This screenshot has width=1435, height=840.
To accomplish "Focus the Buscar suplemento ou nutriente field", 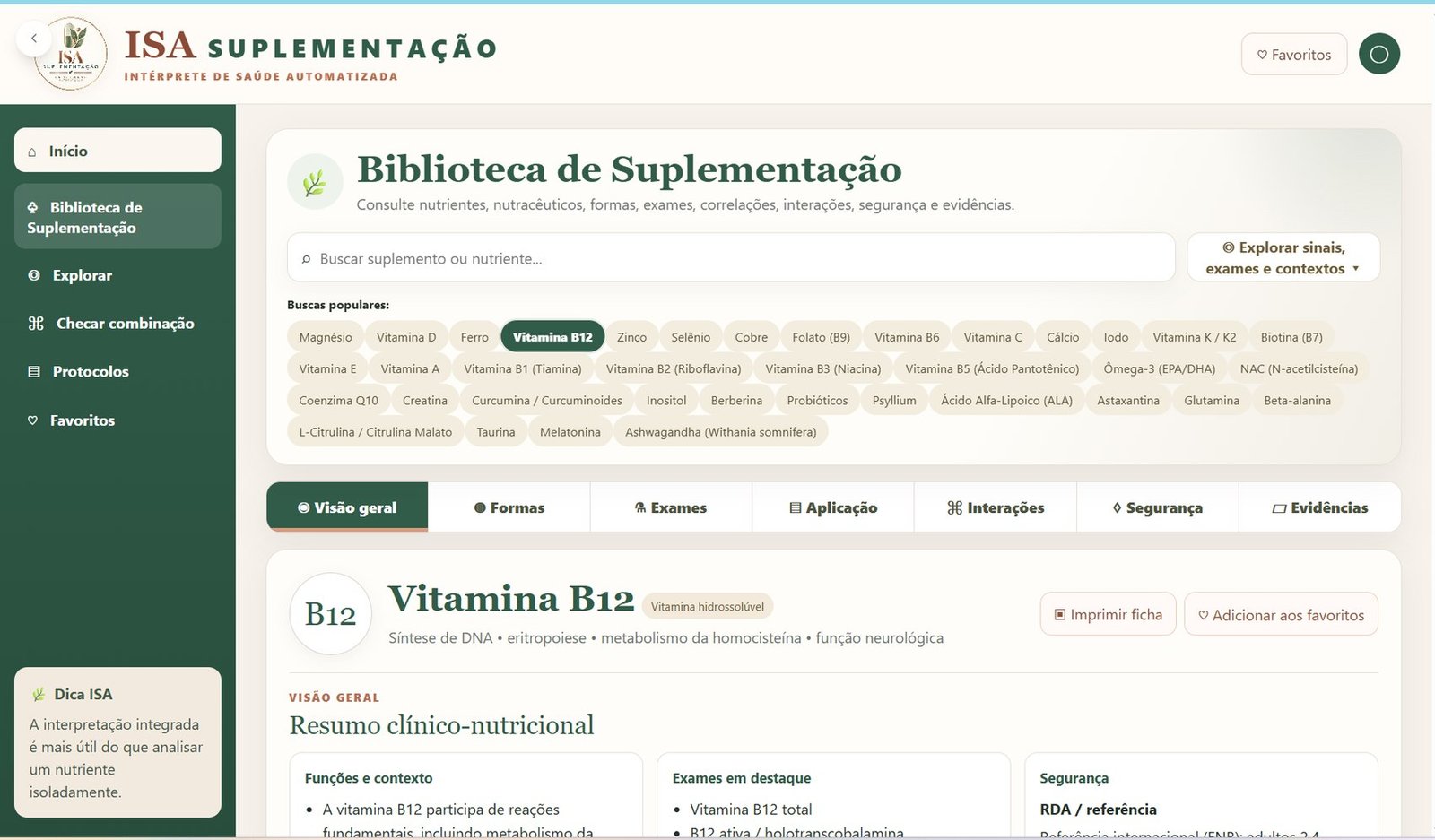I will (731, 258).
